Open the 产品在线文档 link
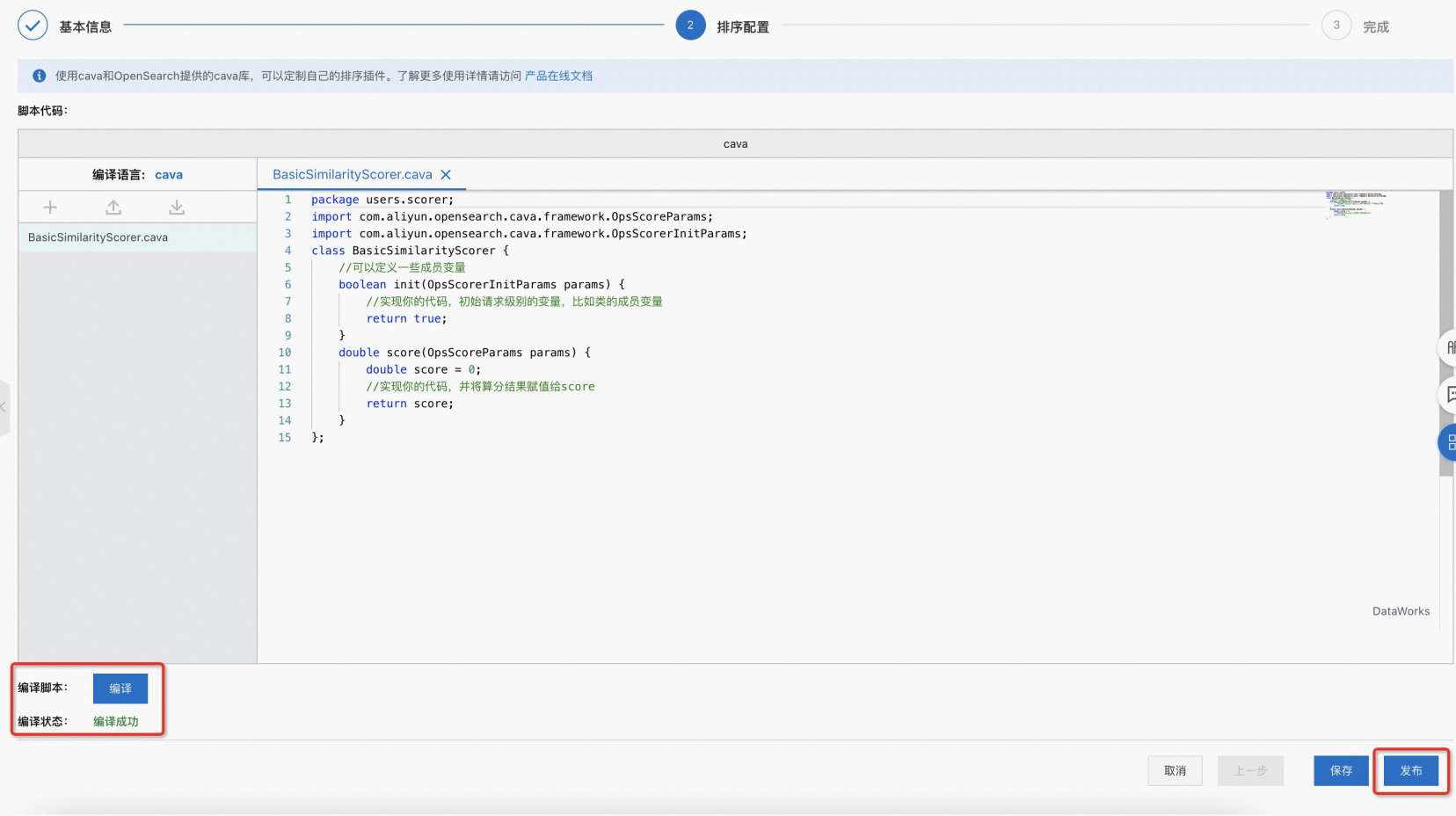 [558, 76]
